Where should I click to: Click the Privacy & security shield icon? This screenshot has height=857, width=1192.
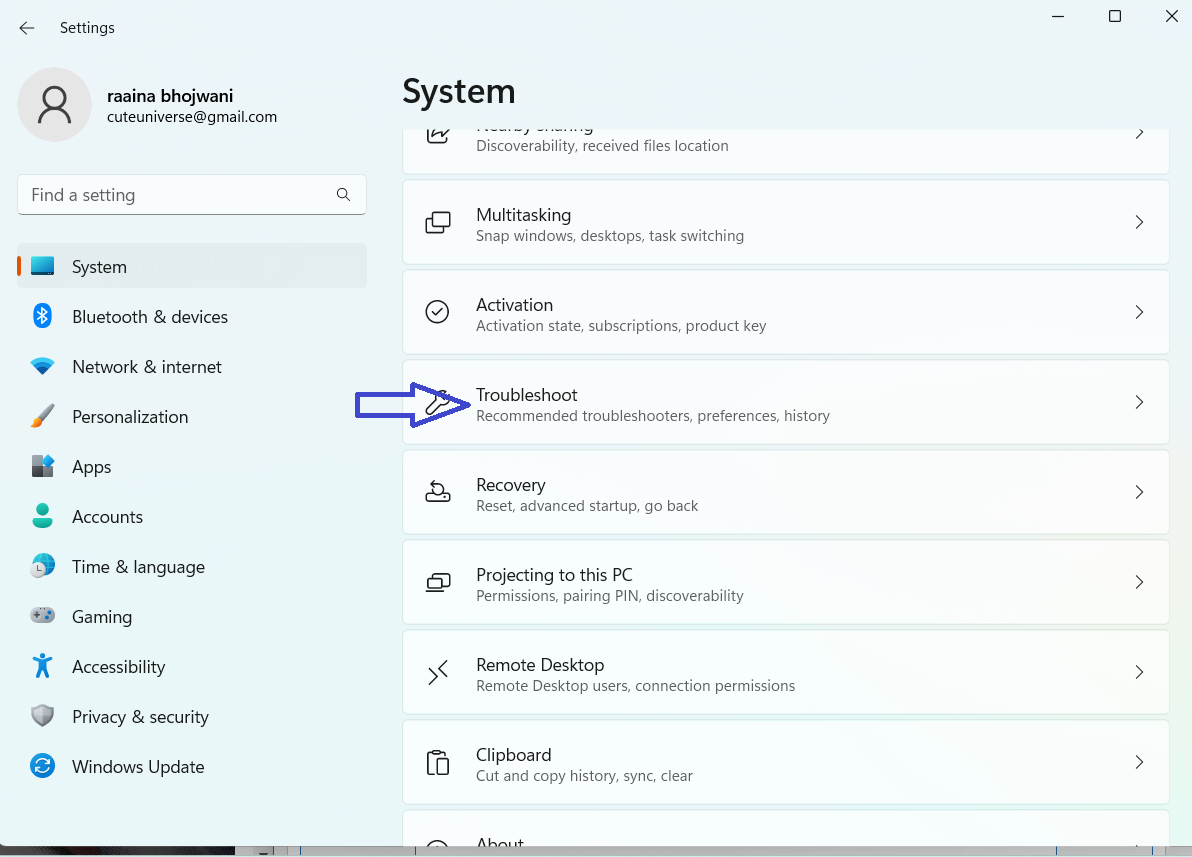(x=42, y=717)
